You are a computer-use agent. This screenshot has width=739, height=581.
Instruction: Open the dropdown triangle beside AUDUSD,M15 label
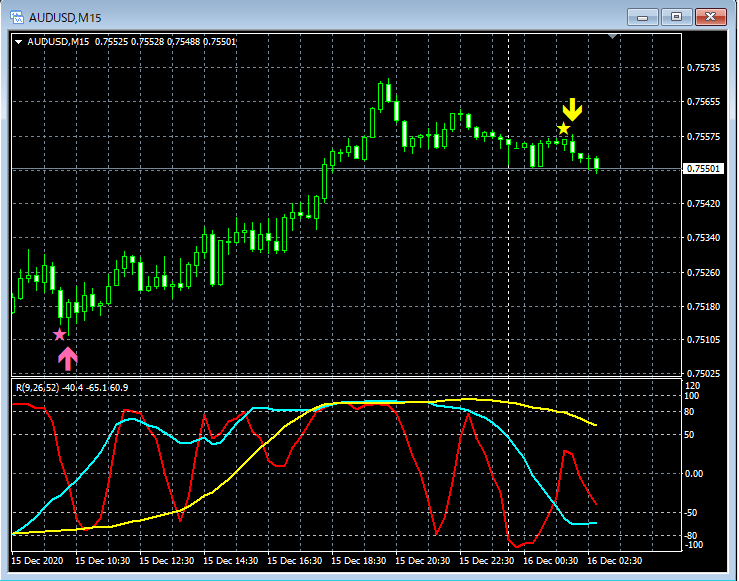coord(18,41)
